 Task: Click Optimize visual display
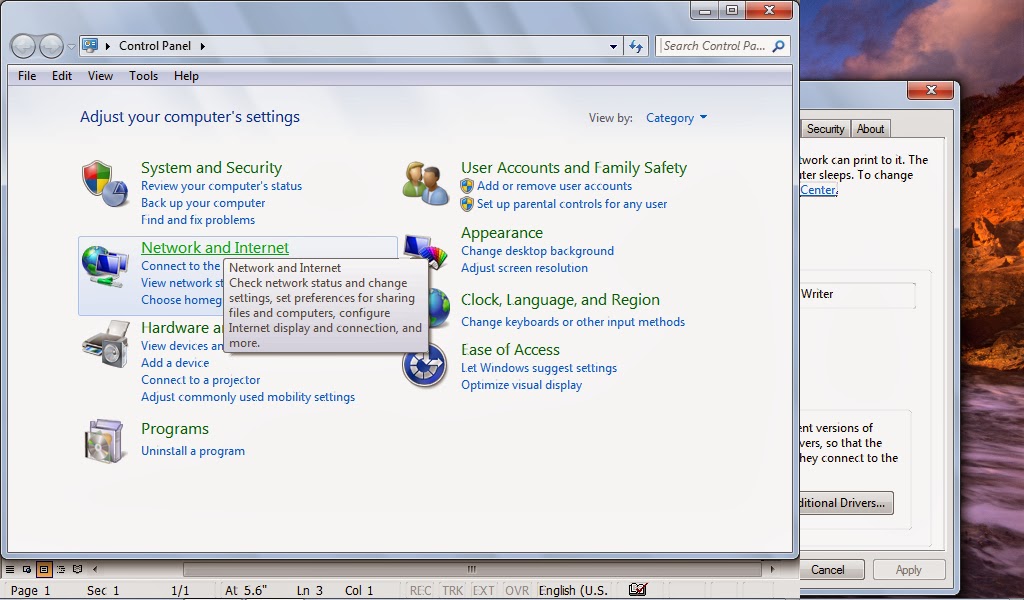521,385
